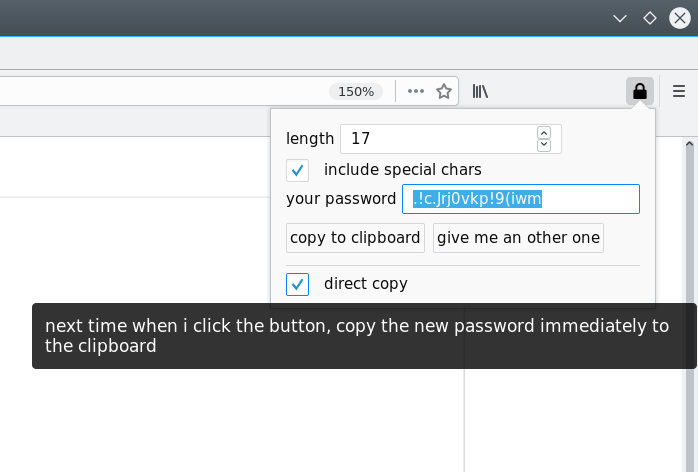Show the Library sidebar icon

coord(480,91)
